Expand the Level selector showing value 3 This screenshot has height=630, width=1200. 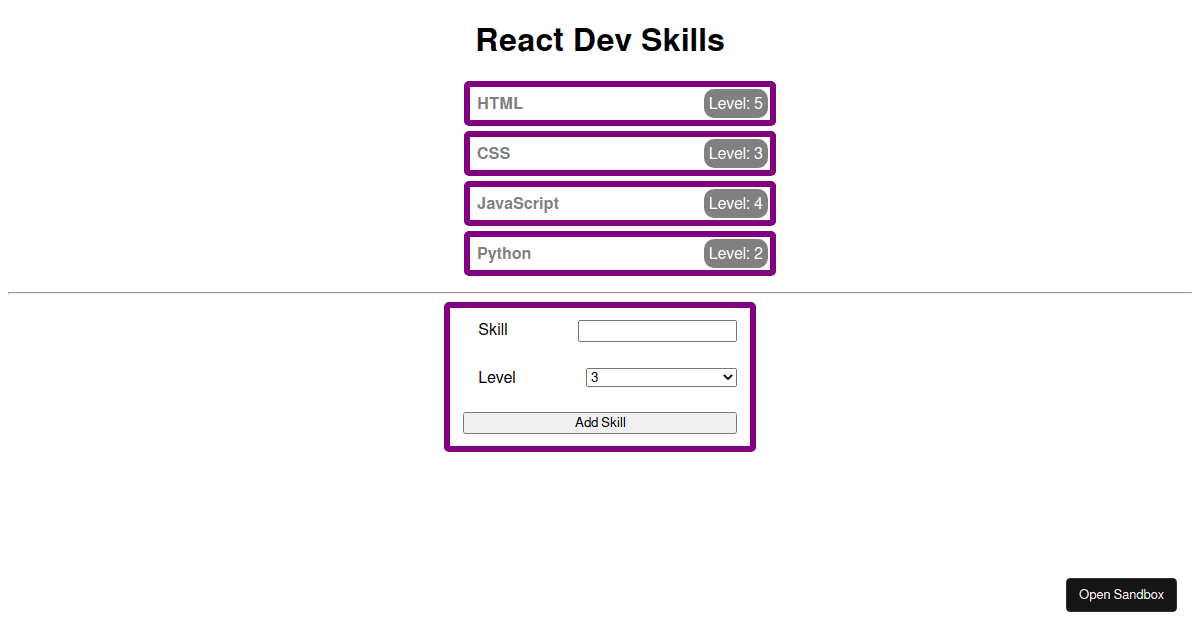click(660, 377)
